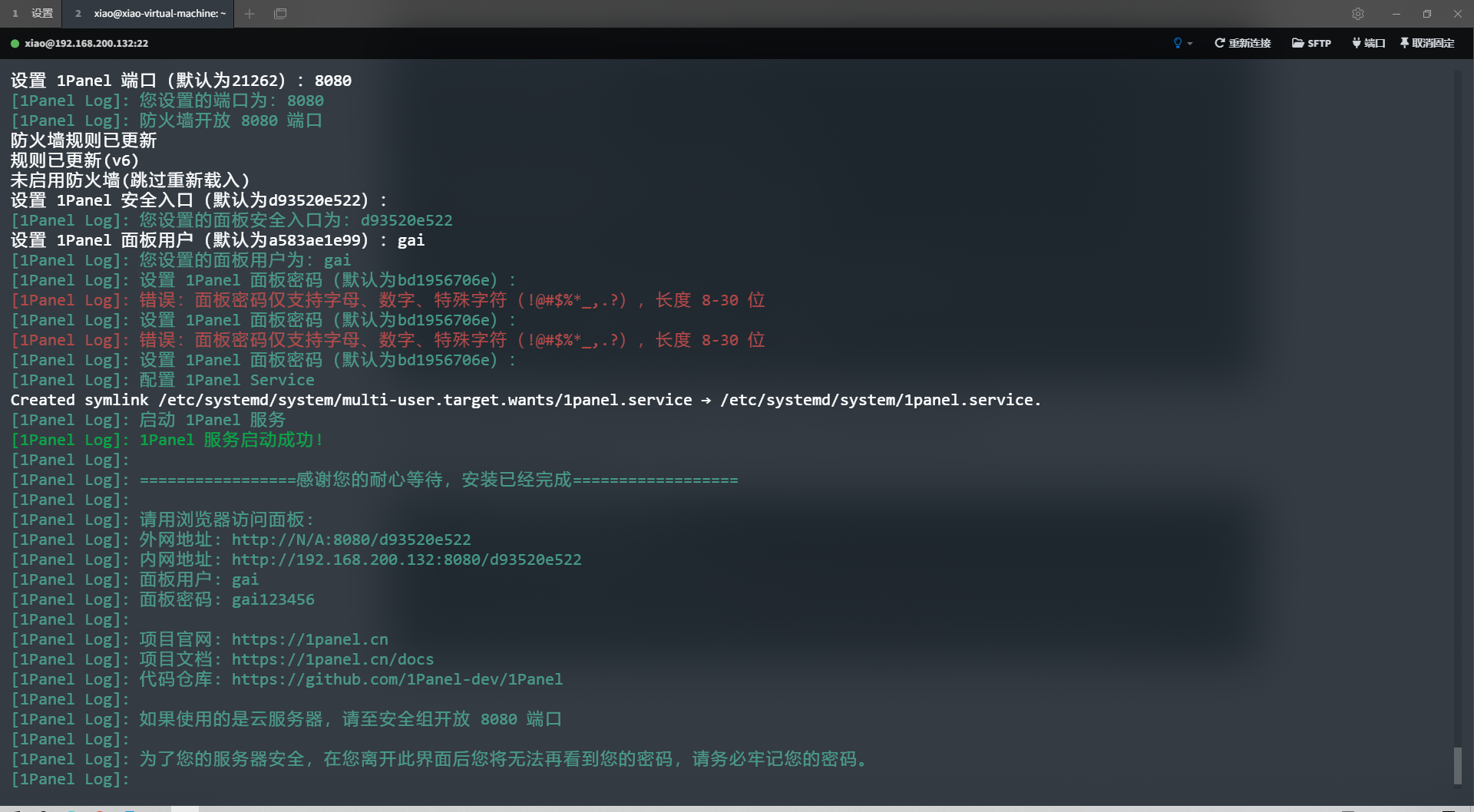Click the Created symlink line
The width and height of the screenshot is (1474, 812).
click(526, 400)
